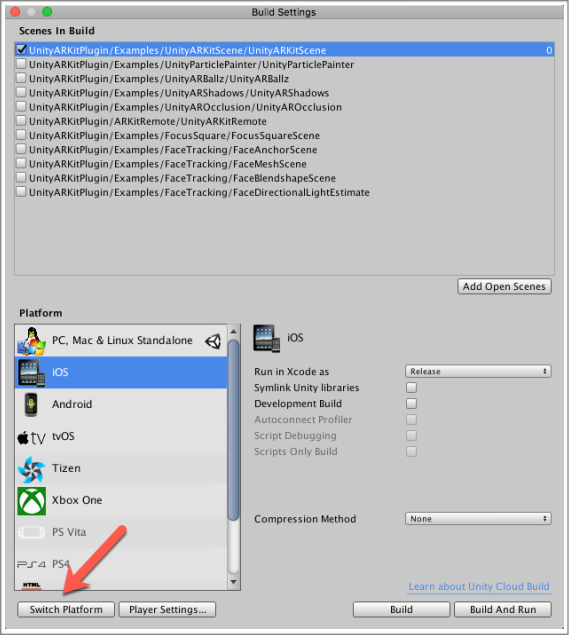Select the FaceAnchorScene scene path
The width and height of the screenshot is (570, 635).
click(173, 149)
